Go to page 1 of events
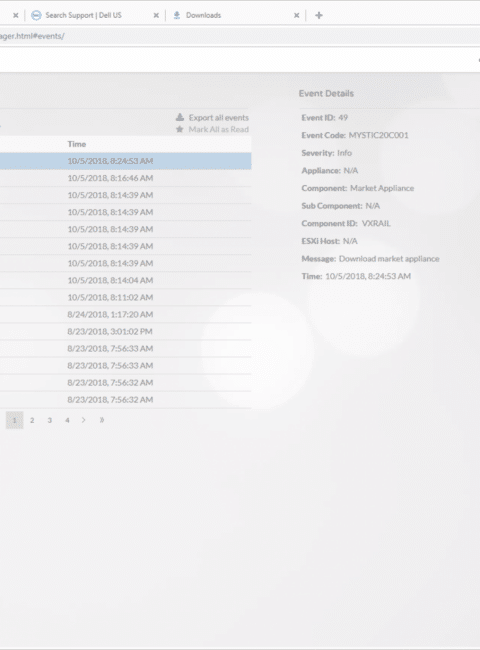The width and height of the screenshot is (480, 650). [15, 420]
